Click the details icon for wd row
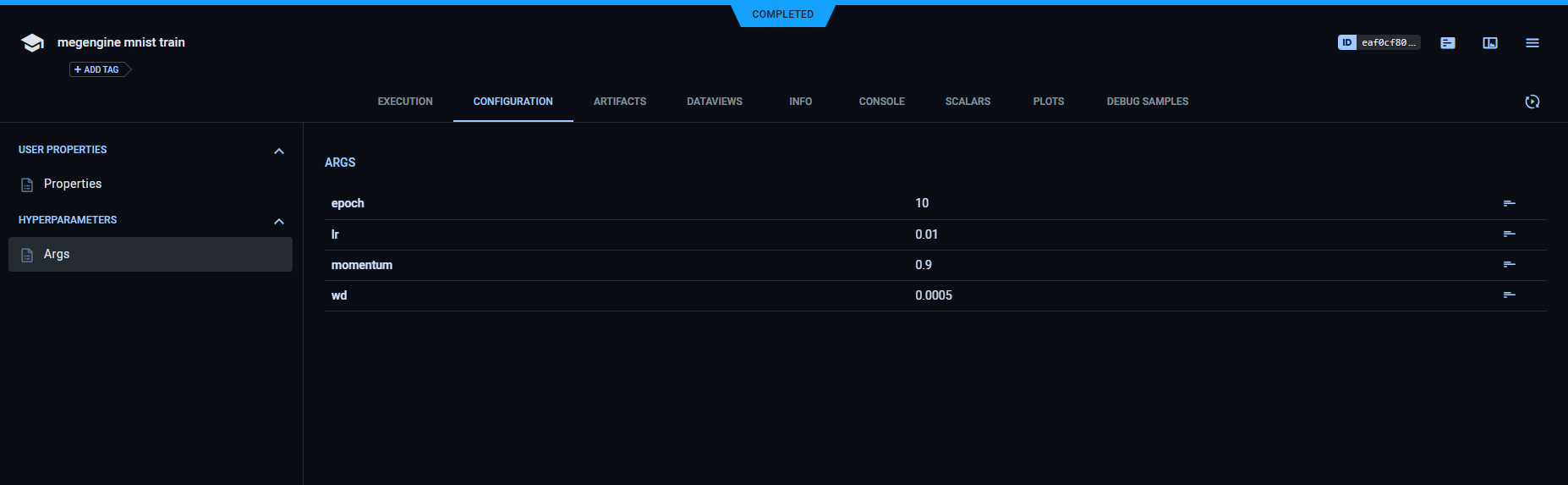 (1509, 295)
